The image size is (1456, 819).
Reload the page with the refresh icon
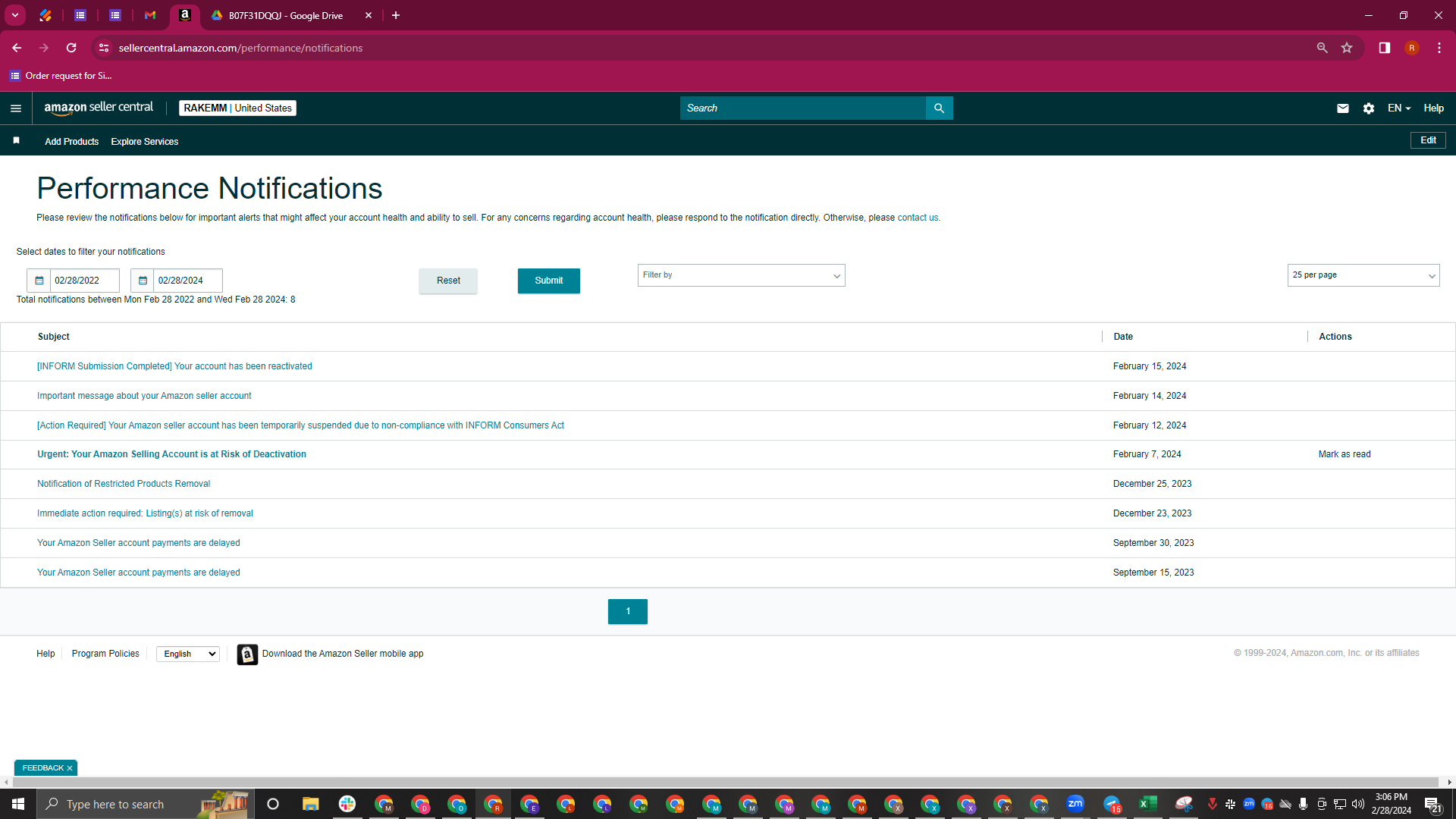(x=71, y=48)
